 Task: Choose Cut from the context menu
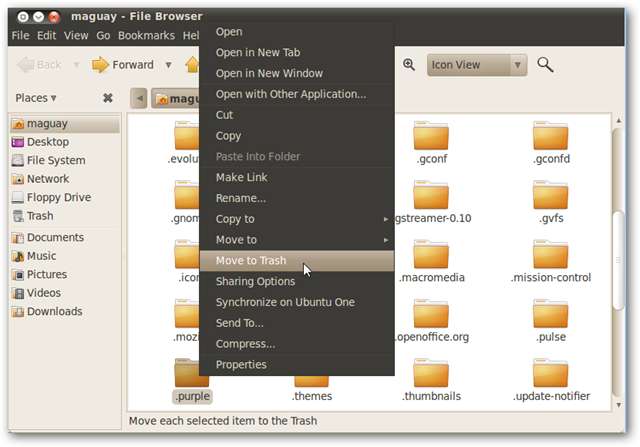coord(297,115)
